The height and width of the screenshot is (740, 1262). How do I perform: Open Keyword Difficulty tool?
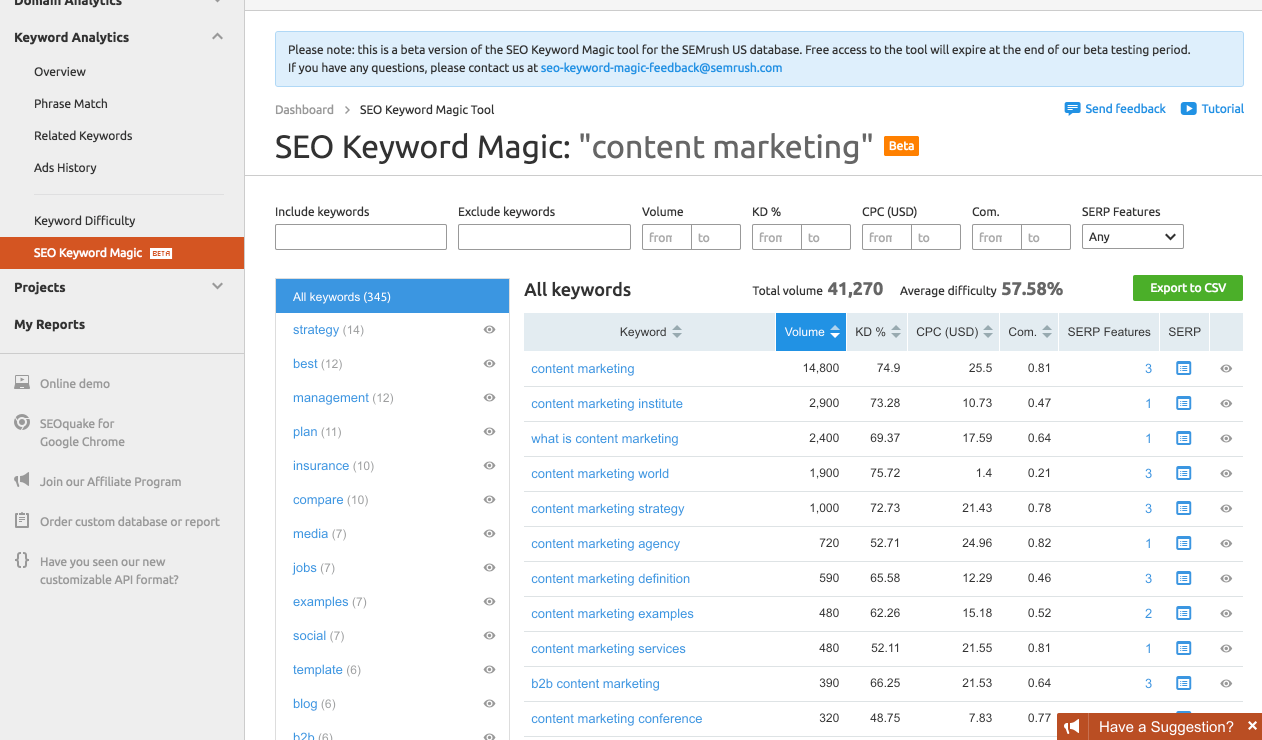tap(85, 221)
